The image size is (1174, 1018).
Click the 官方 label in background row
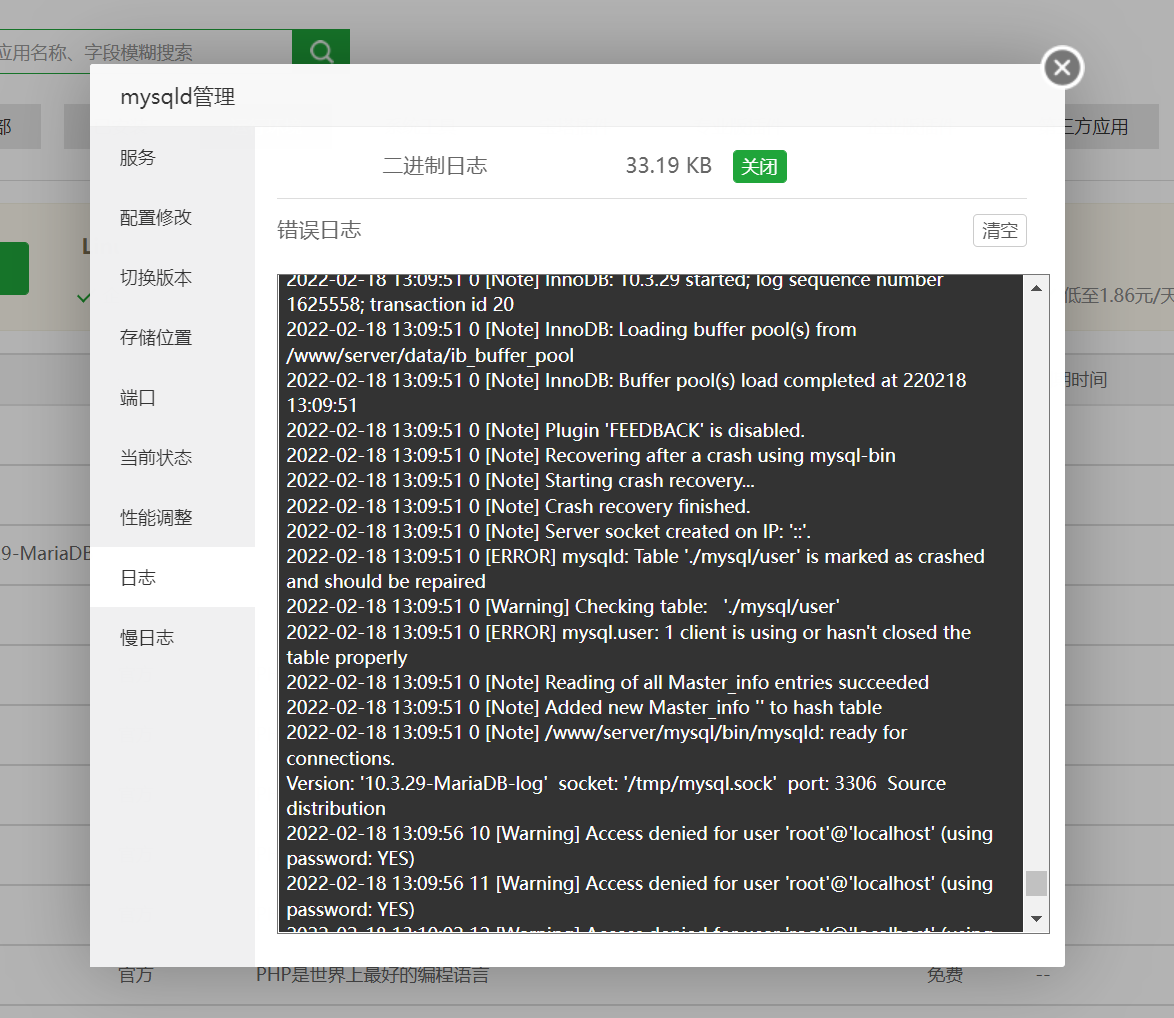point(136,975)
